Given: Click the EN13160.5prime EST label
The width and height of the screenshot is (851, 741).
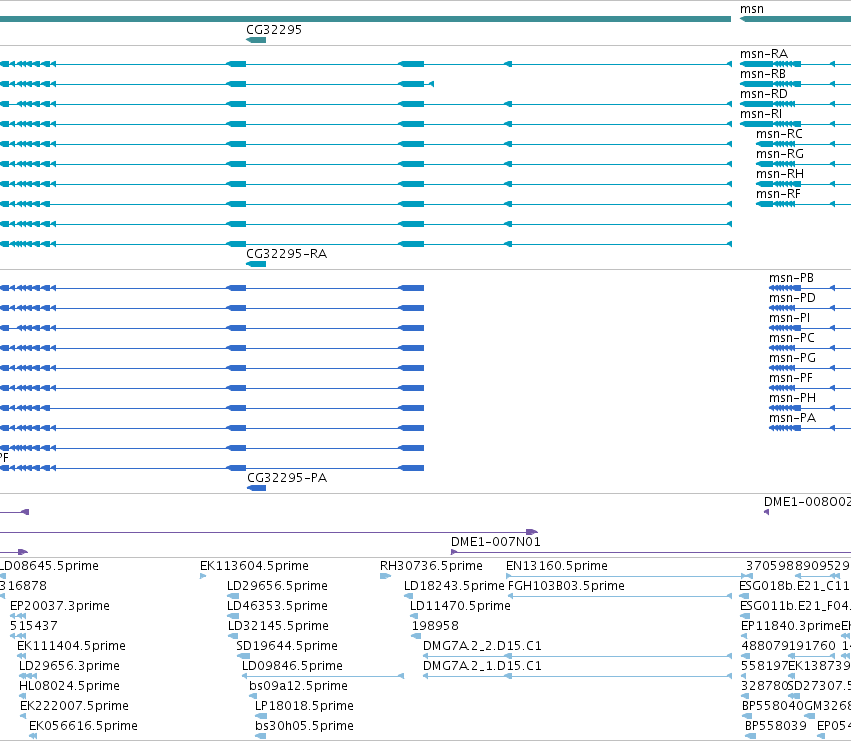Looking at the screenshot, I should [556, 566].
